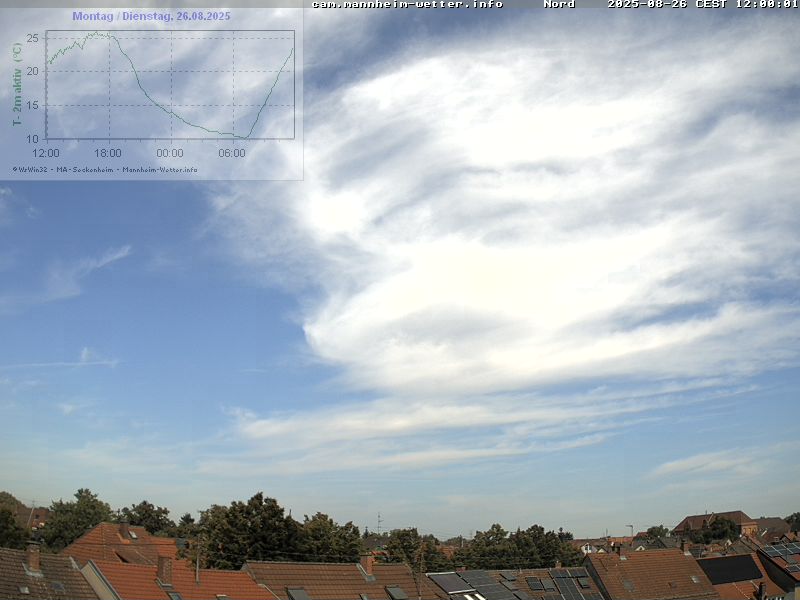Click the cam.mannheim-wetter.info header text
The width and height of the screenshot is (800, 600).
click(407, 4)
